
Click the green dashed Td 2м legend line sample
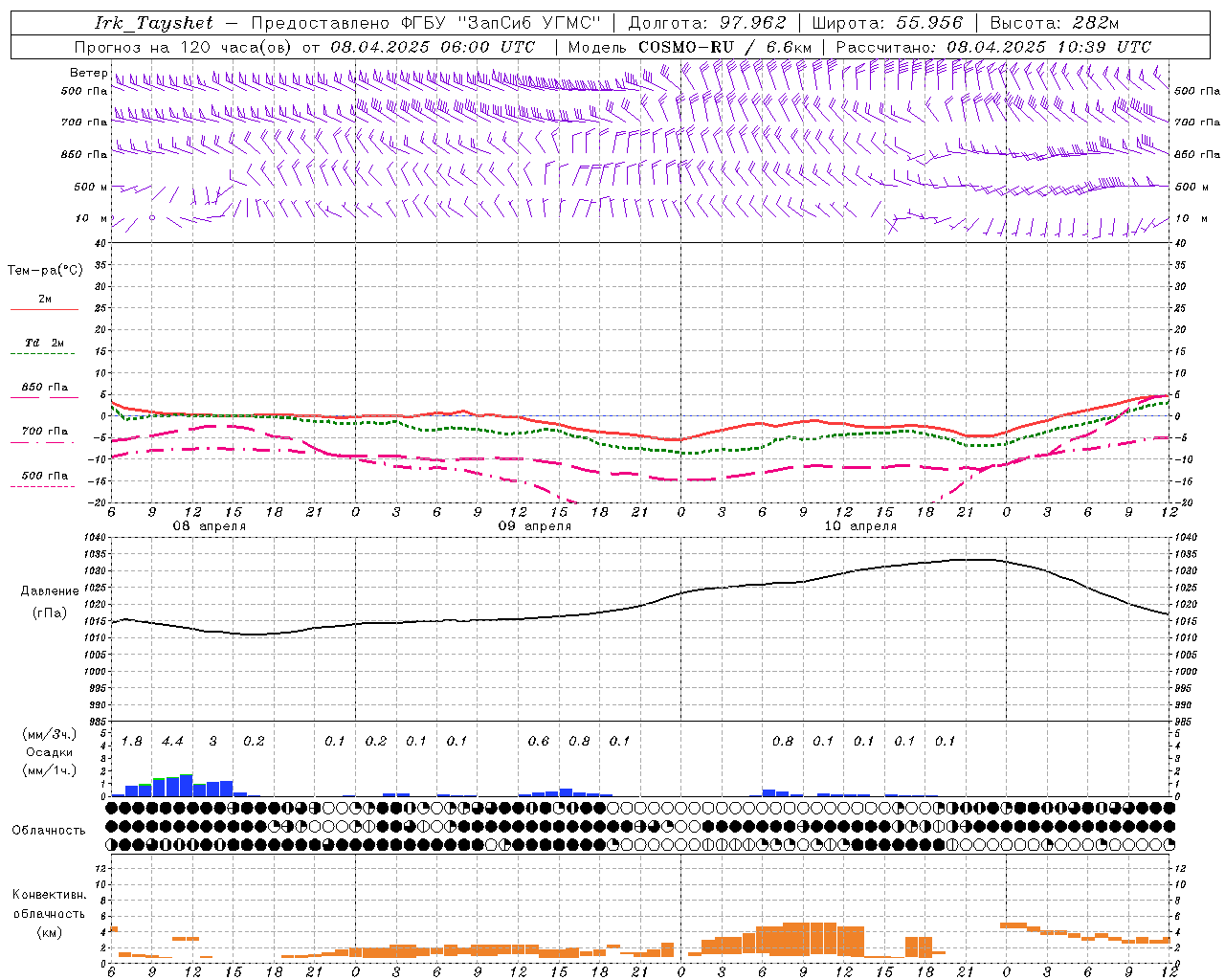coord(44,353)
